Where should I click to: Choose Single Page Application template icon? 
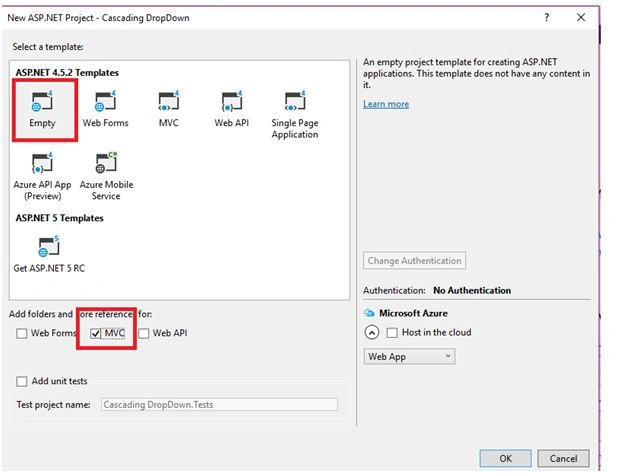tap(295, 101)
